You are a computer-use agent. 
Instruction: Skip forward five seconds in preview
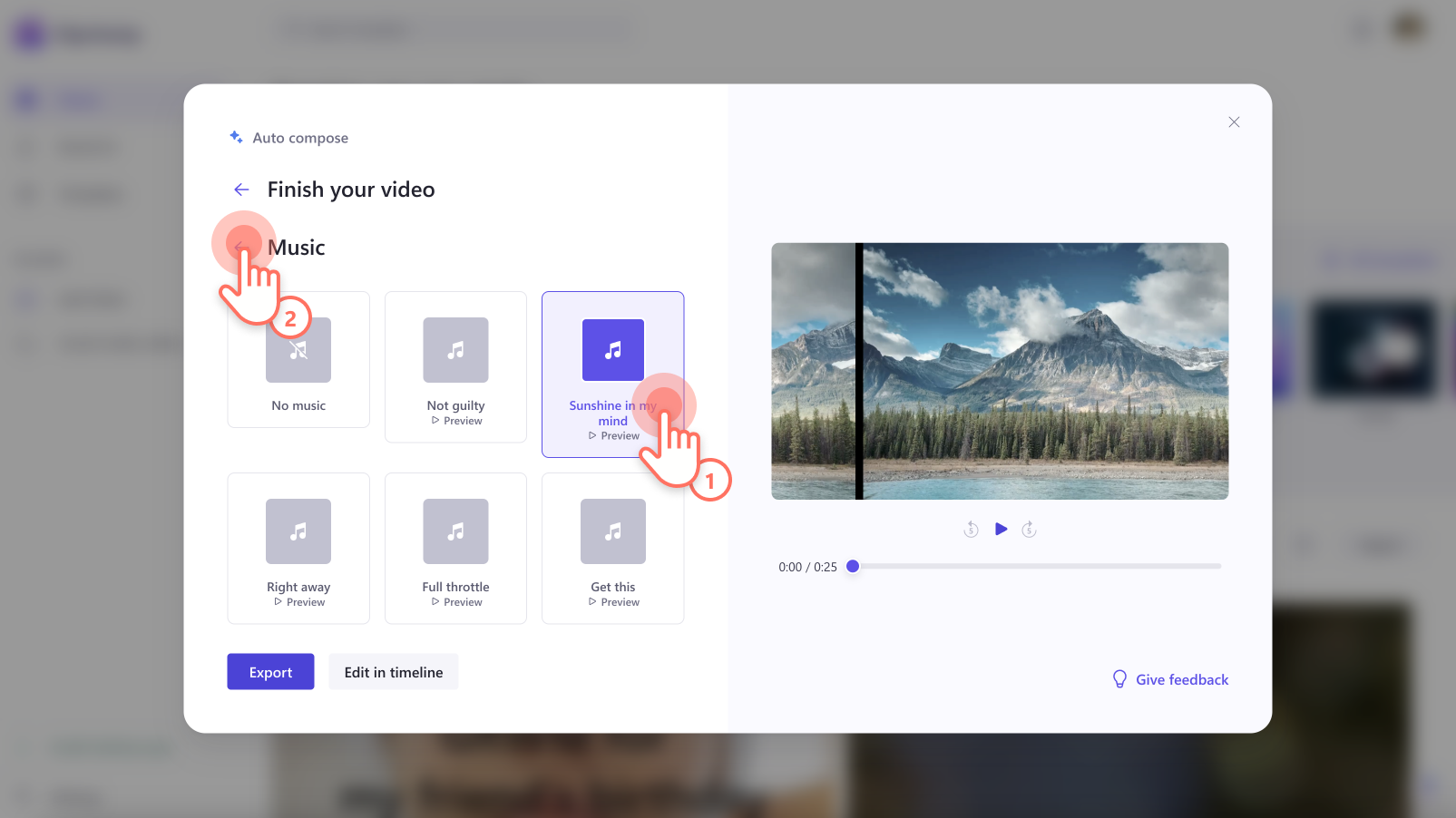coord(1029,530)
